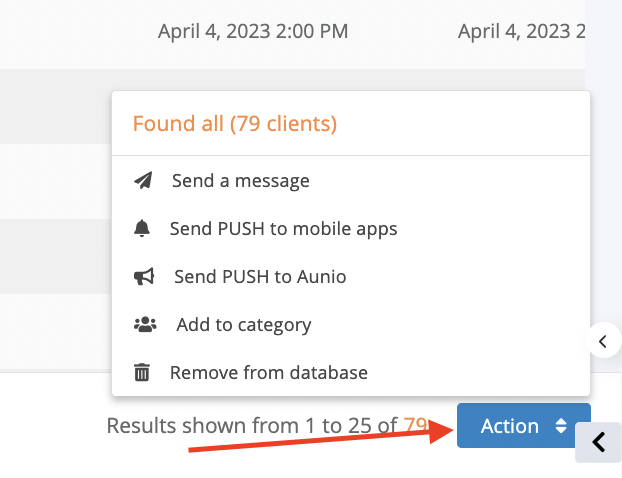Click the Action label on blue button
The image size is (622, 478).
tap(510, 426)
